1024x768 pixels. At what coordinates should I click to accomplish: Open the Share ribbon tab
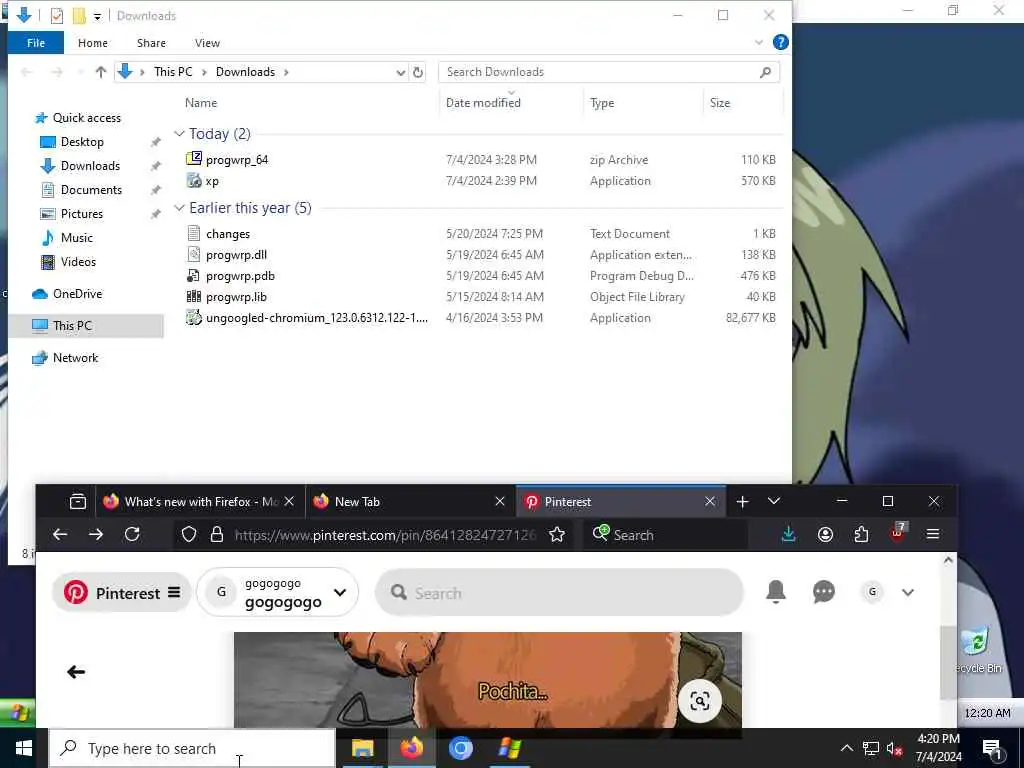click(151, 43)
